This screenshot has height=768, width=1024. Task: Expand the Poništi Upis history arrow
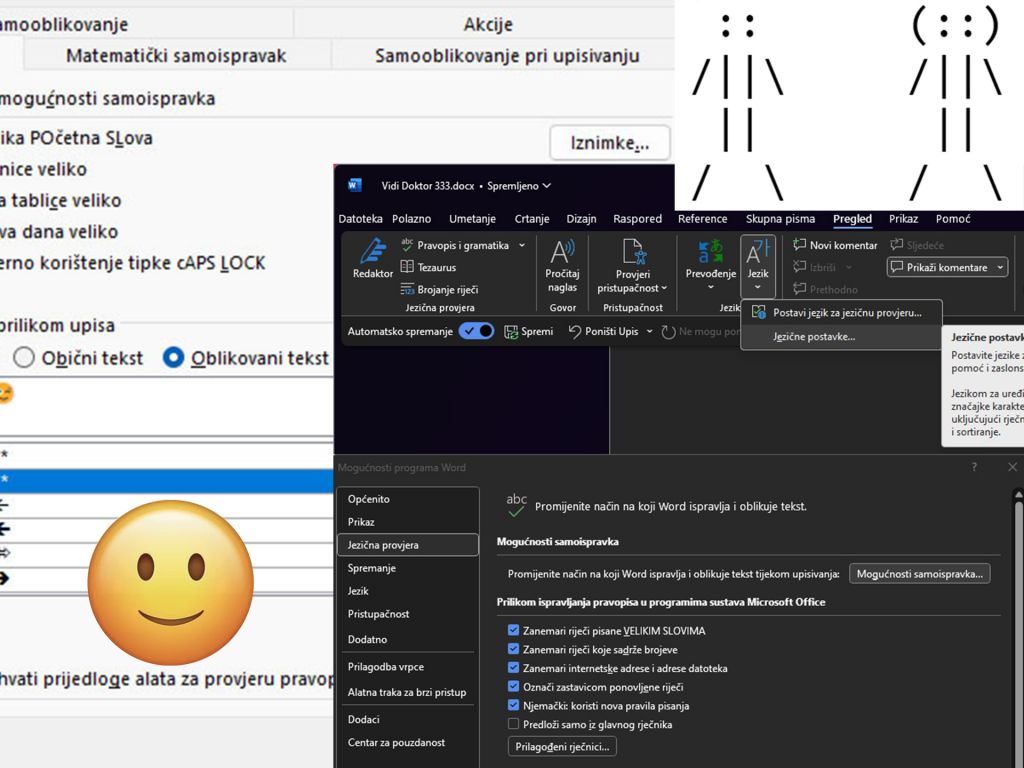649,332
